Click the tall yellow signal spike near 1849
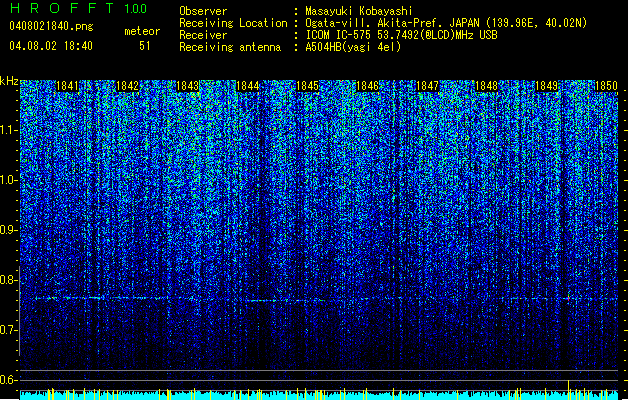 point(568,389)
